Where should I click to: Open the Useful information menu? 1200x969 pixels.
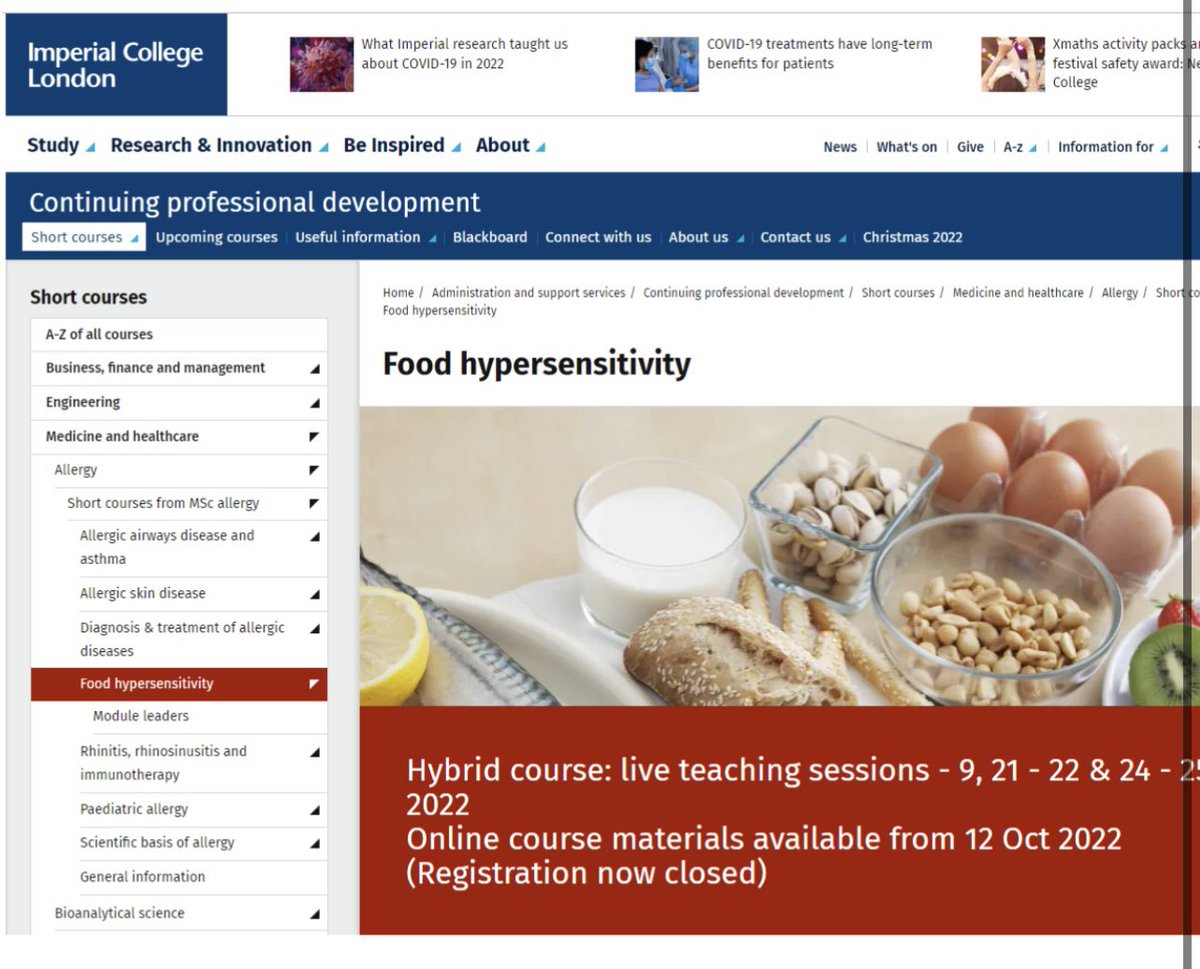(x=366, y=237)
